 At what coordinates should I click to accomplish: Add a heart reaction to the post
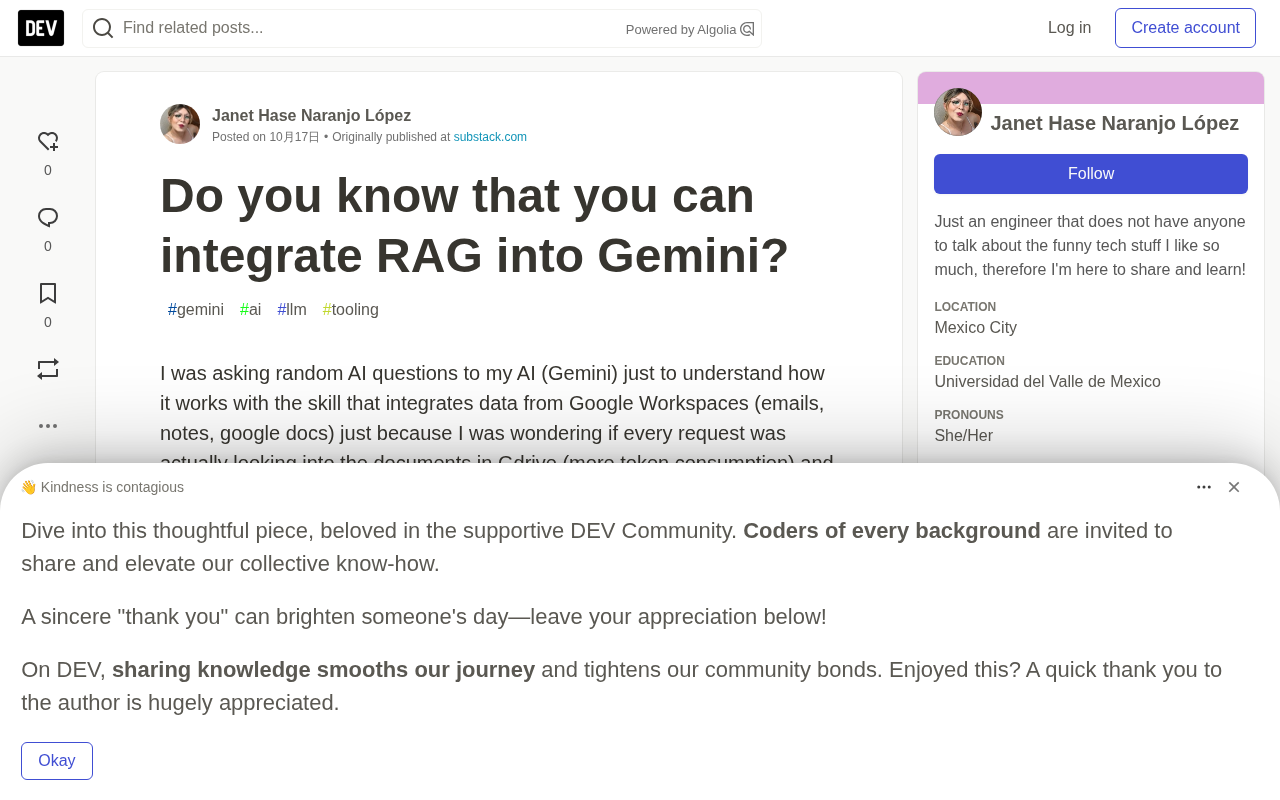pyautogui.click(x=48, y=142)
